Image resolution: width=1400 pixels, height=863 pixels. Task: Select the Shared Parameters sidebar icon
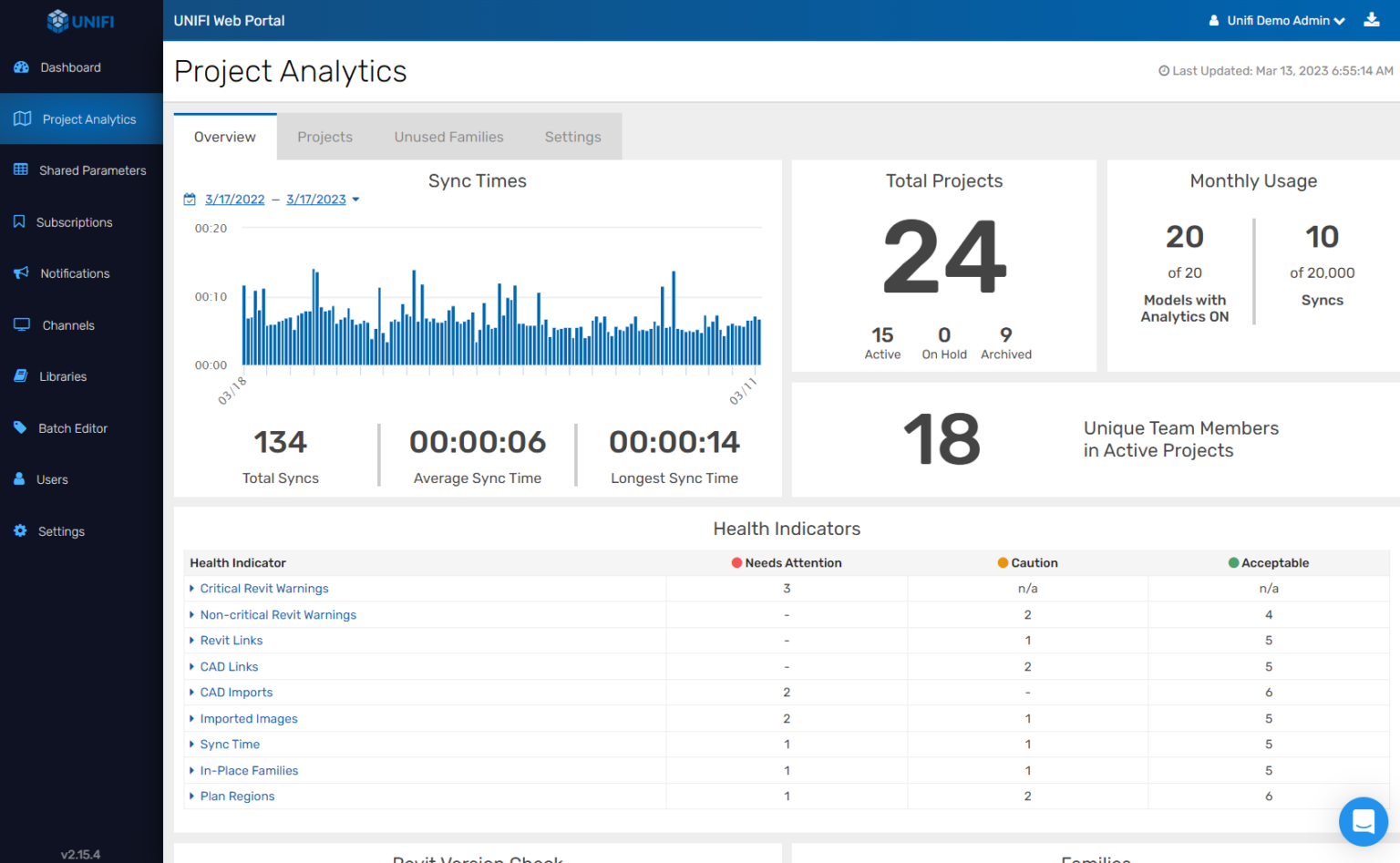20,170
